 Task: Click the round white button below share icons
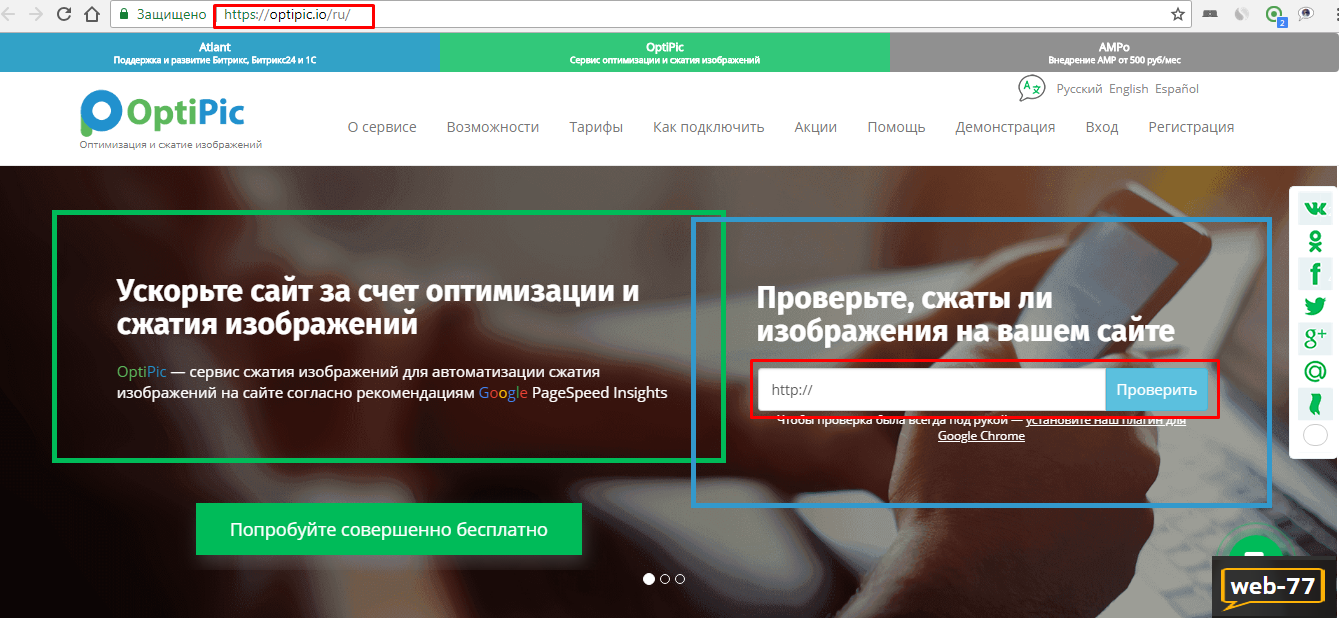(x=1315, y=435)
